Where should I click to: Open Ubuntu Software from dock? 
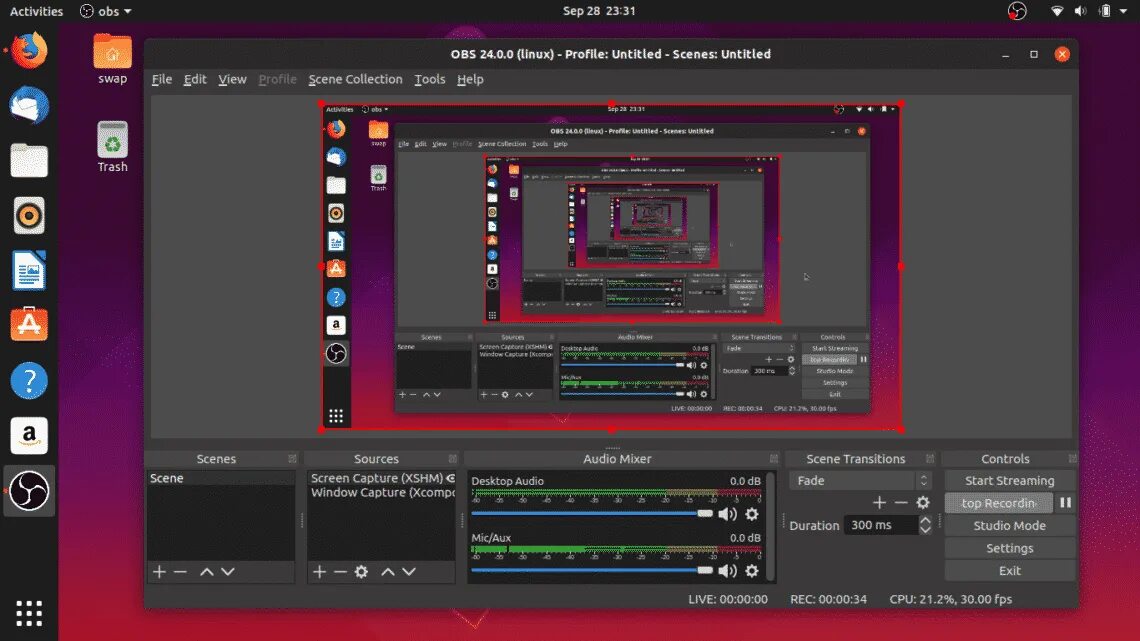click(29, 325)
